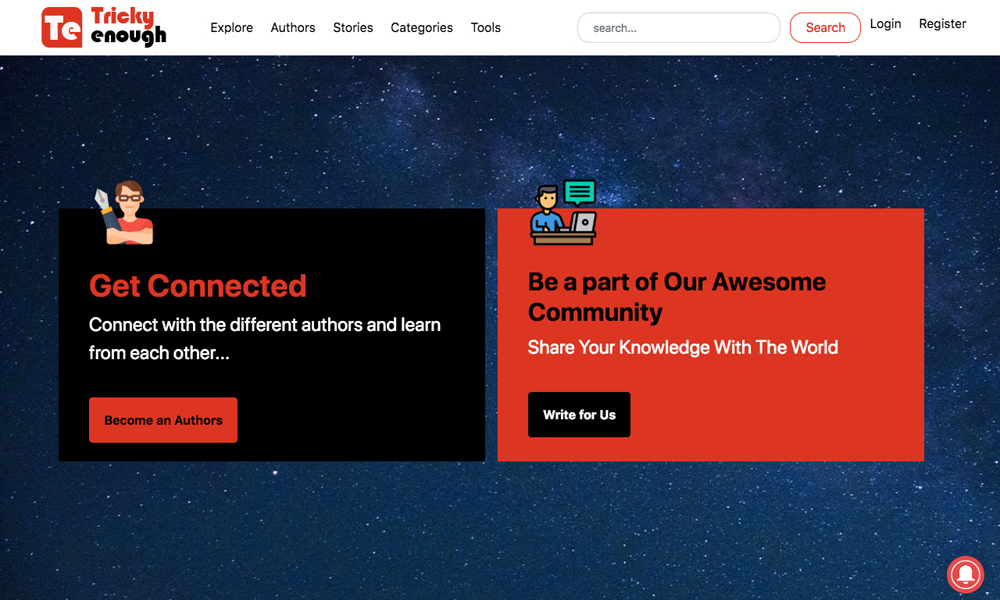Click the Tricky enough logo text
The height and width of the screenshot is (600, 1000).
coord(128,28)
